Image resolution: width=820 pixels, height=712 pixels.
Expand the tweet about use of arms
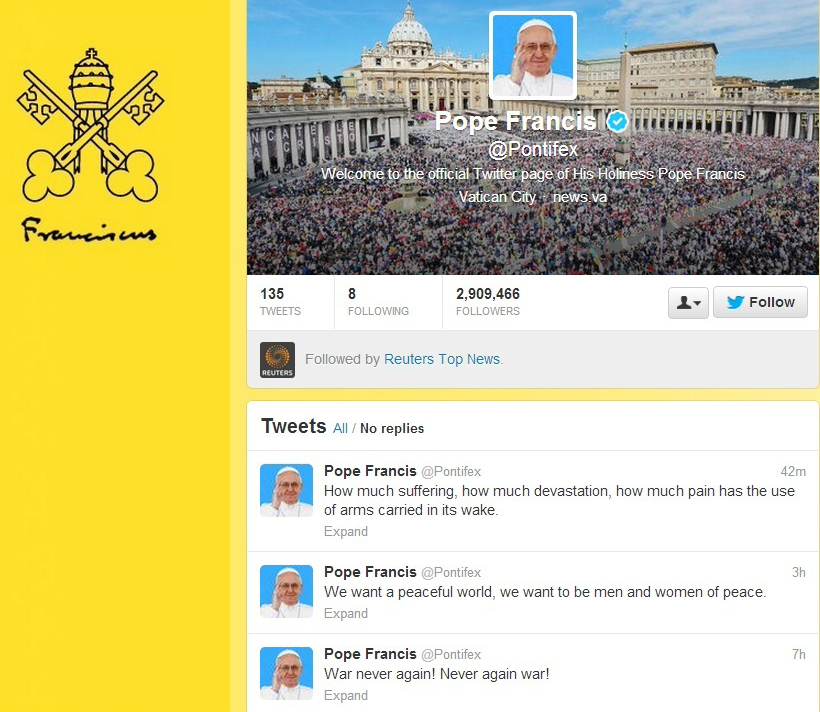[346, 532]
